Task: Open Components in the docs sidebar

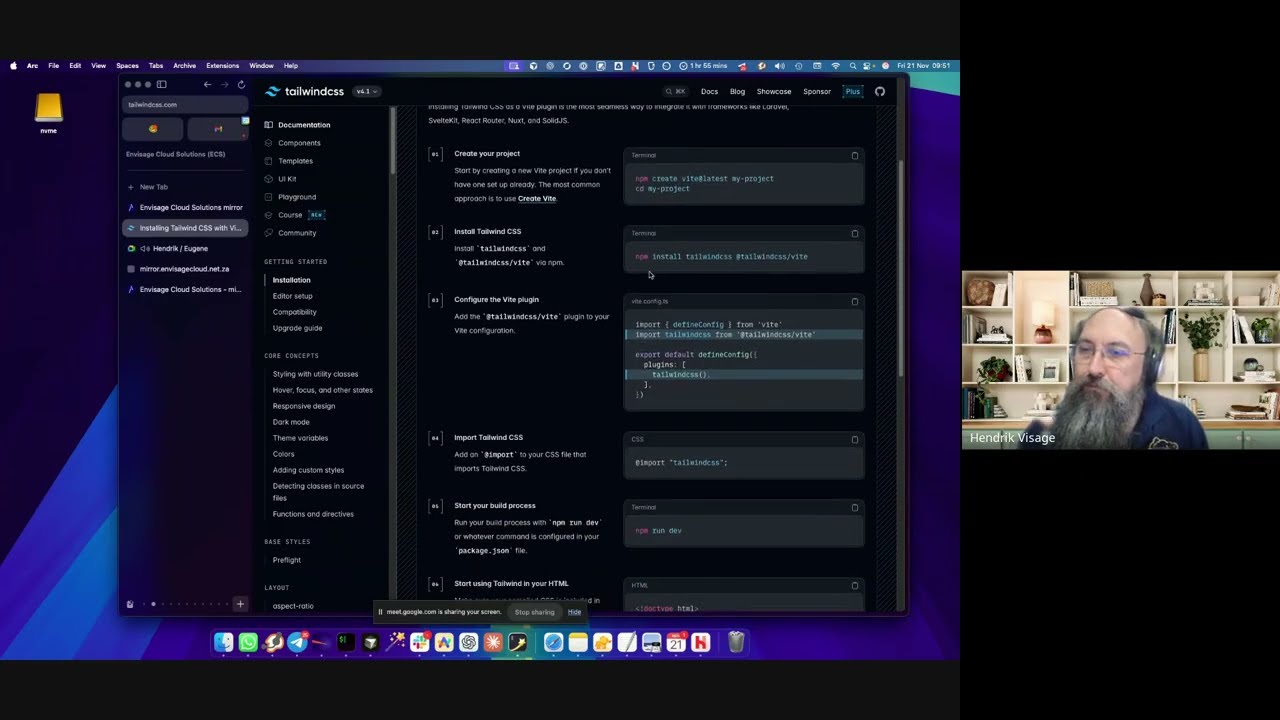Action: point(299,143)
